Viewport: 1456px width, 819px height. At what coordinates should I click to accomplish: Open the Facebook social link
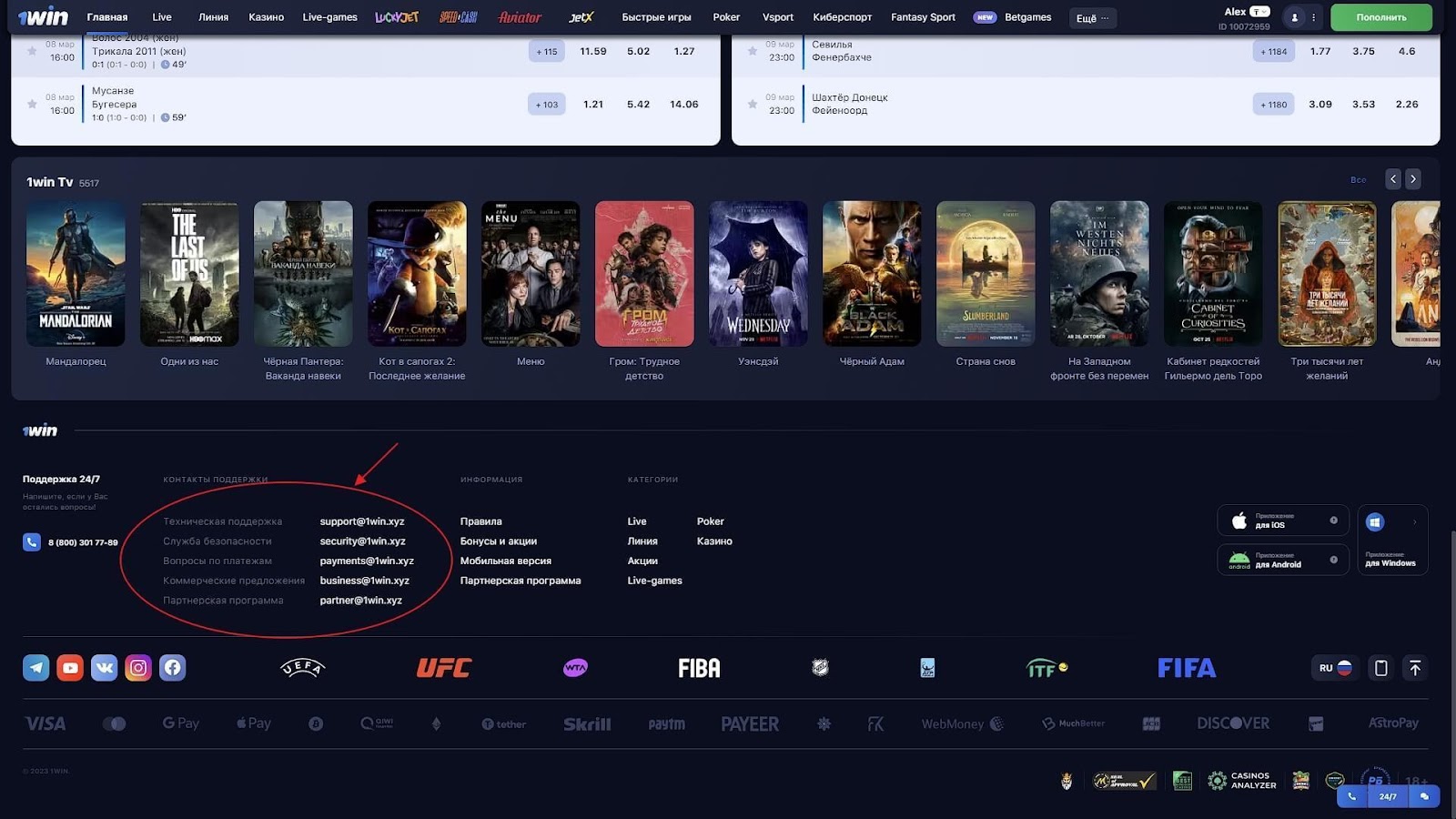(173, 668)
